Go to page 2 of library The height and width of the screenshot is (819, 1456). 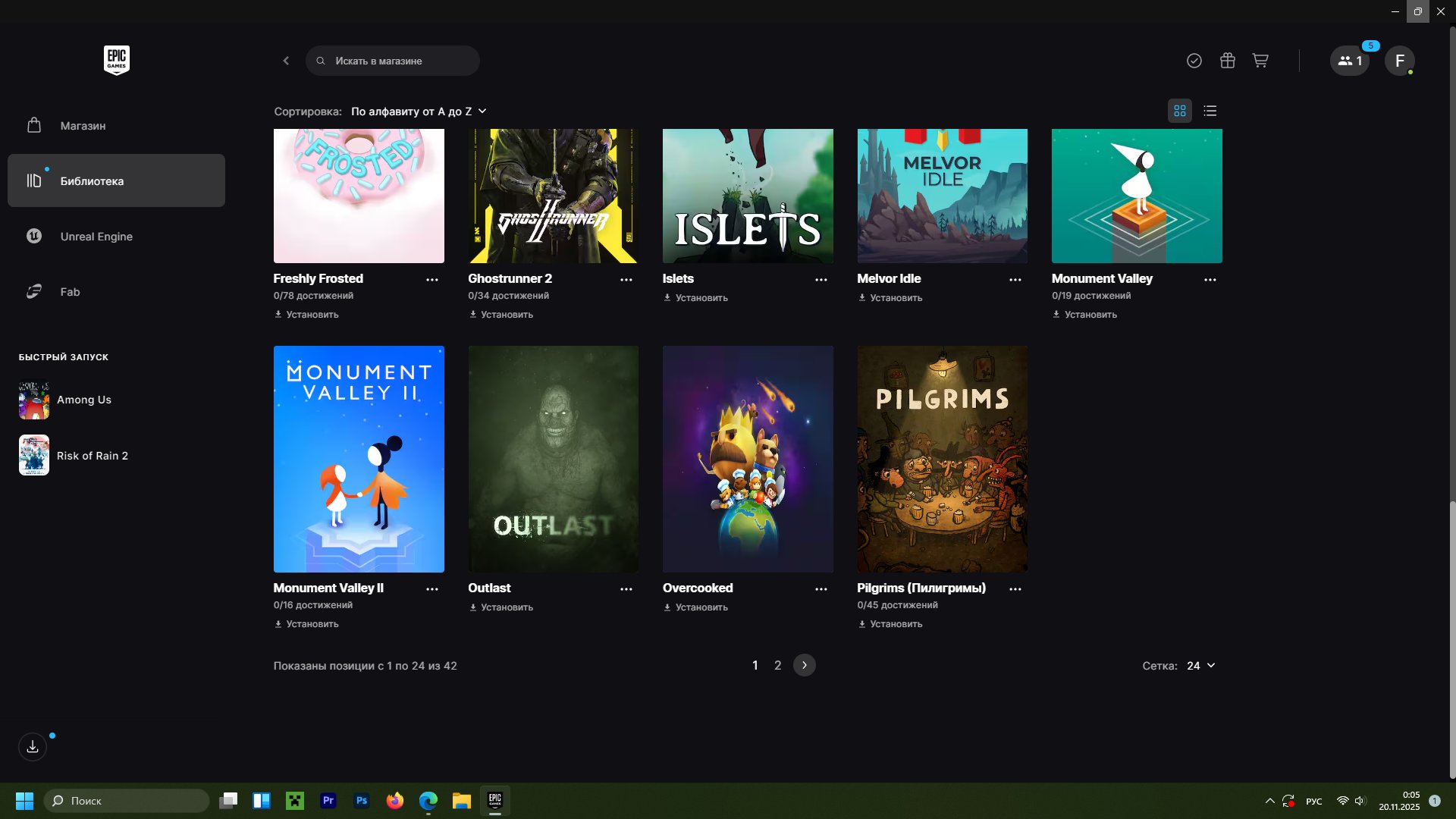point(777,665)
